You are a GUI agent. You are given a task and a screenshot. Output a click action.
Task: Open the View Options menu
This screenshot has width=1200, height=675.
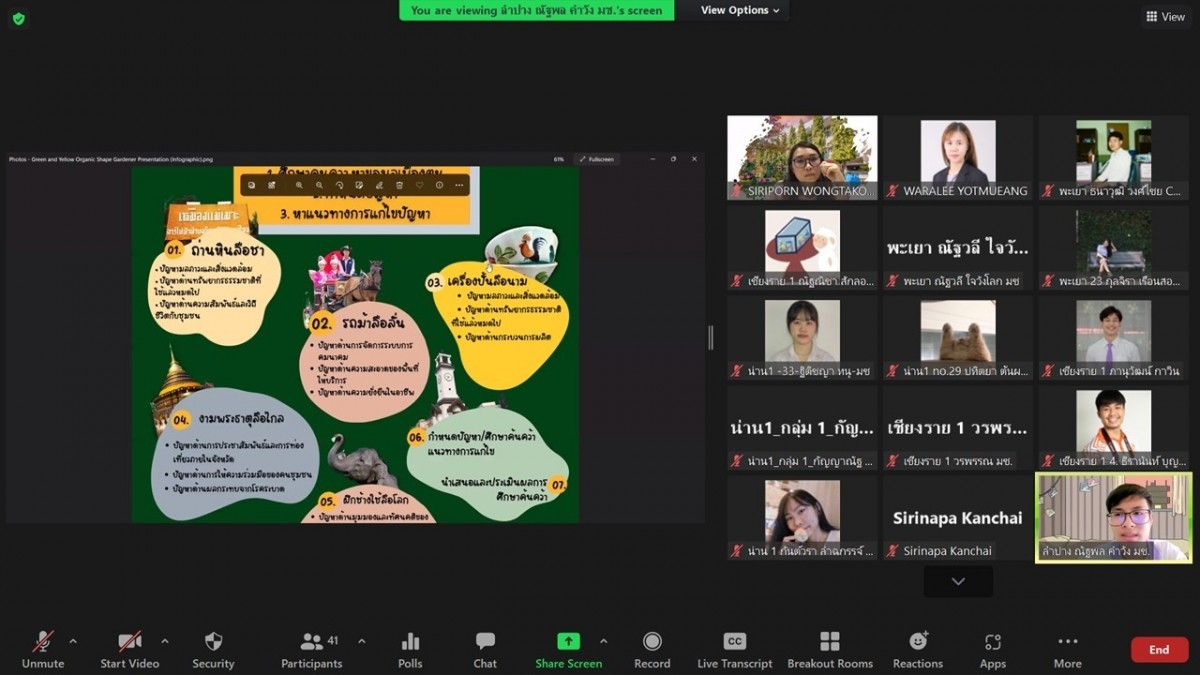[741, 10]
